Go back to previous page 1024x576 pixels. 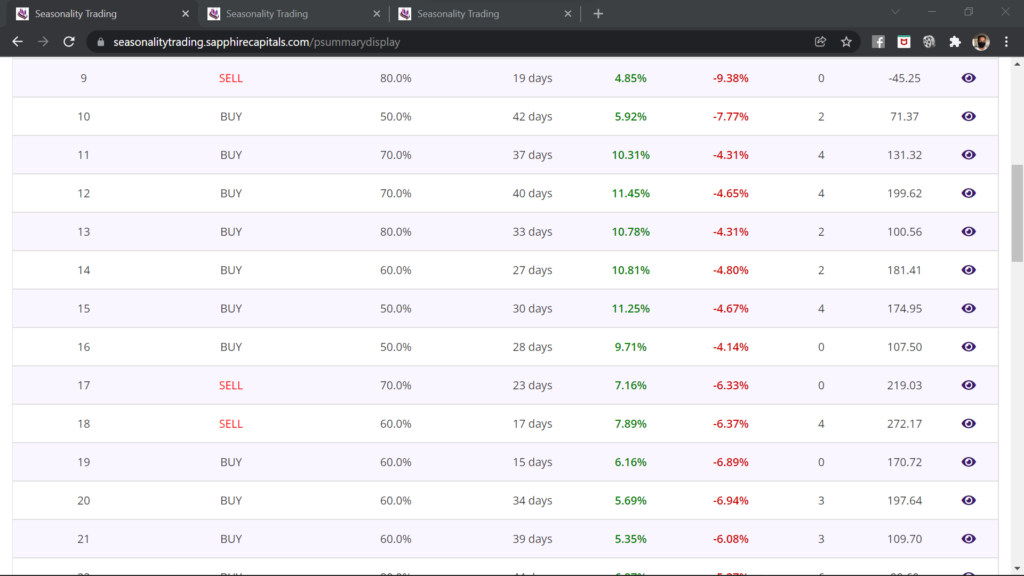(17, 42)
